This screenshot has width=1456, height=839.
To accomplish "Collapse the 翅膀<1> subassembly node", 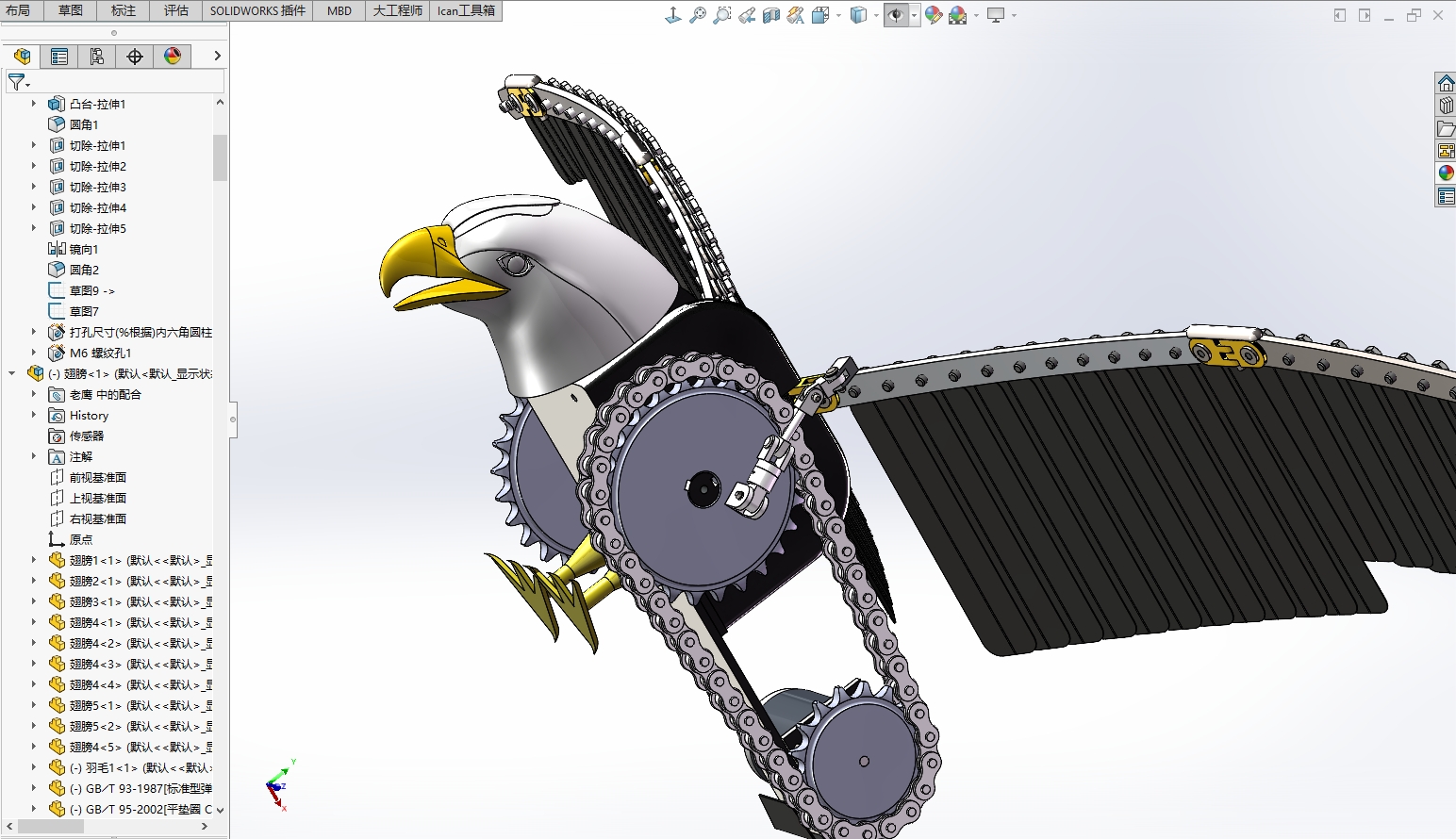I will [12, 373].
